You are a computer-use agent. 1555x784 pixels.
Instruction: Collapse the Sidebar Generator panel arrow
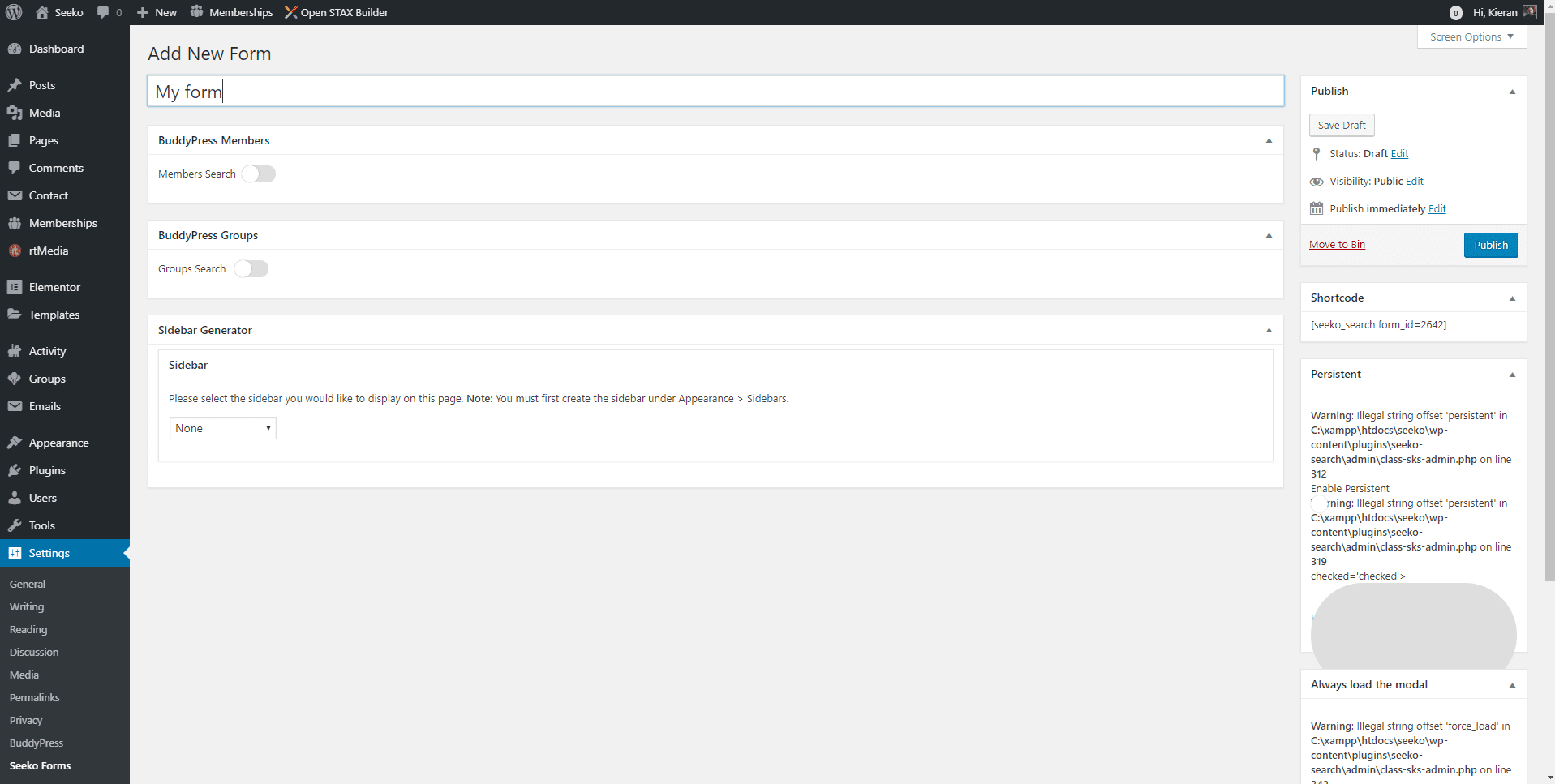(1269, 330)
